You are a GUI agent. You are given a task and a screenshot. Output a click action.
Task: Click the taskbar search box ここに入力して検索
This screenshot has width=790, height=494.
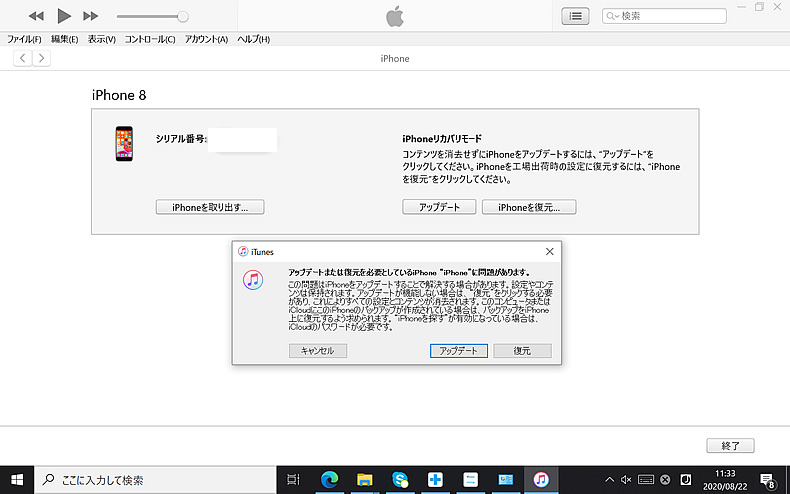[x=155, y=480]
